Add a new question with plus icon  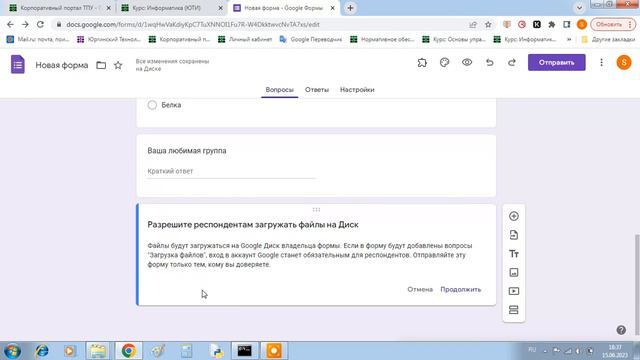(x=513, y=216)
